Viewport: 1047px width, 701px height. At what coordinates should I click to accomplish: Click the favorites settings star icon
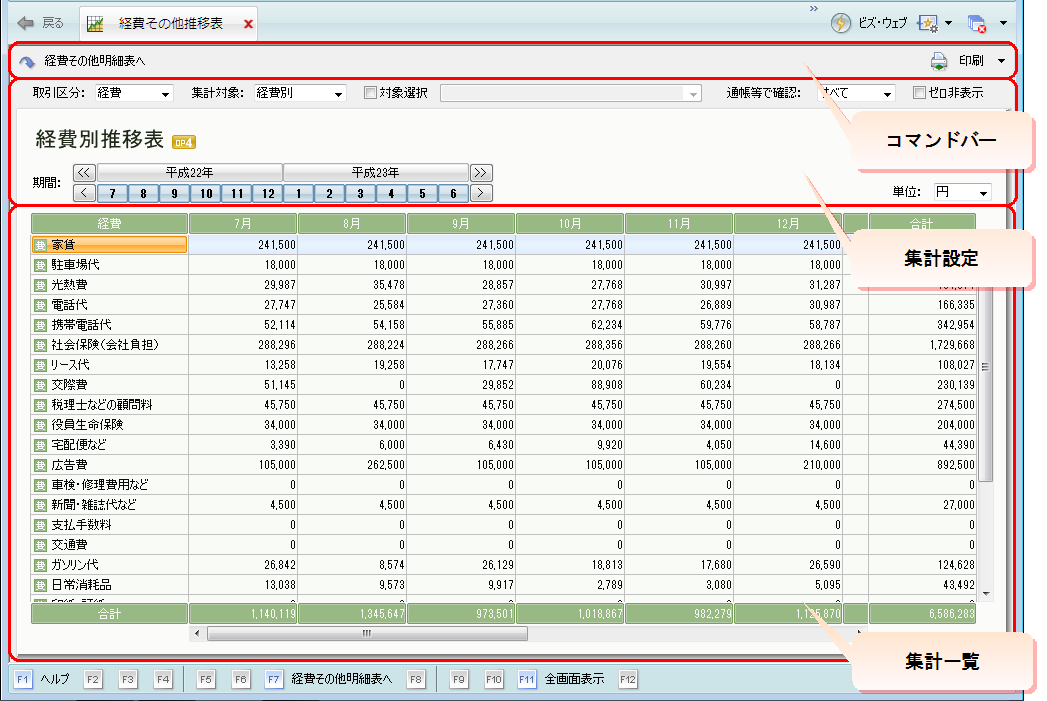tap(927, 23)
